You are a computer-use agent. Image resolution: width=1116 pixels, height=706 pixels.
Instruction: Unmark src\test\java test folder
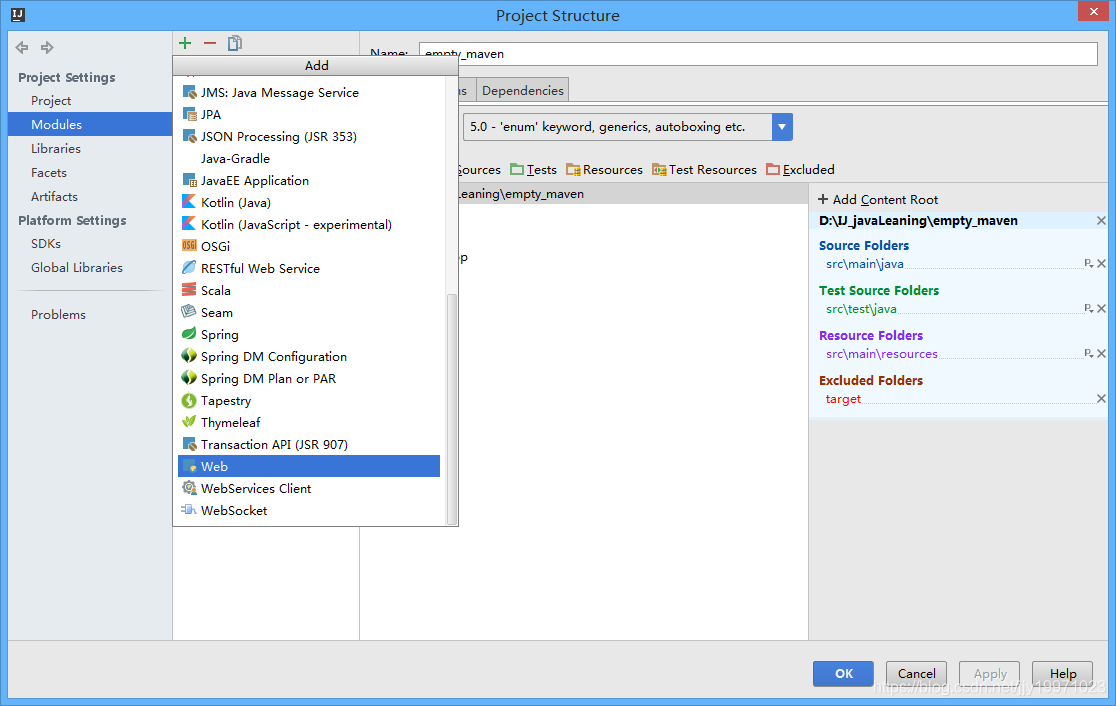1101,308
